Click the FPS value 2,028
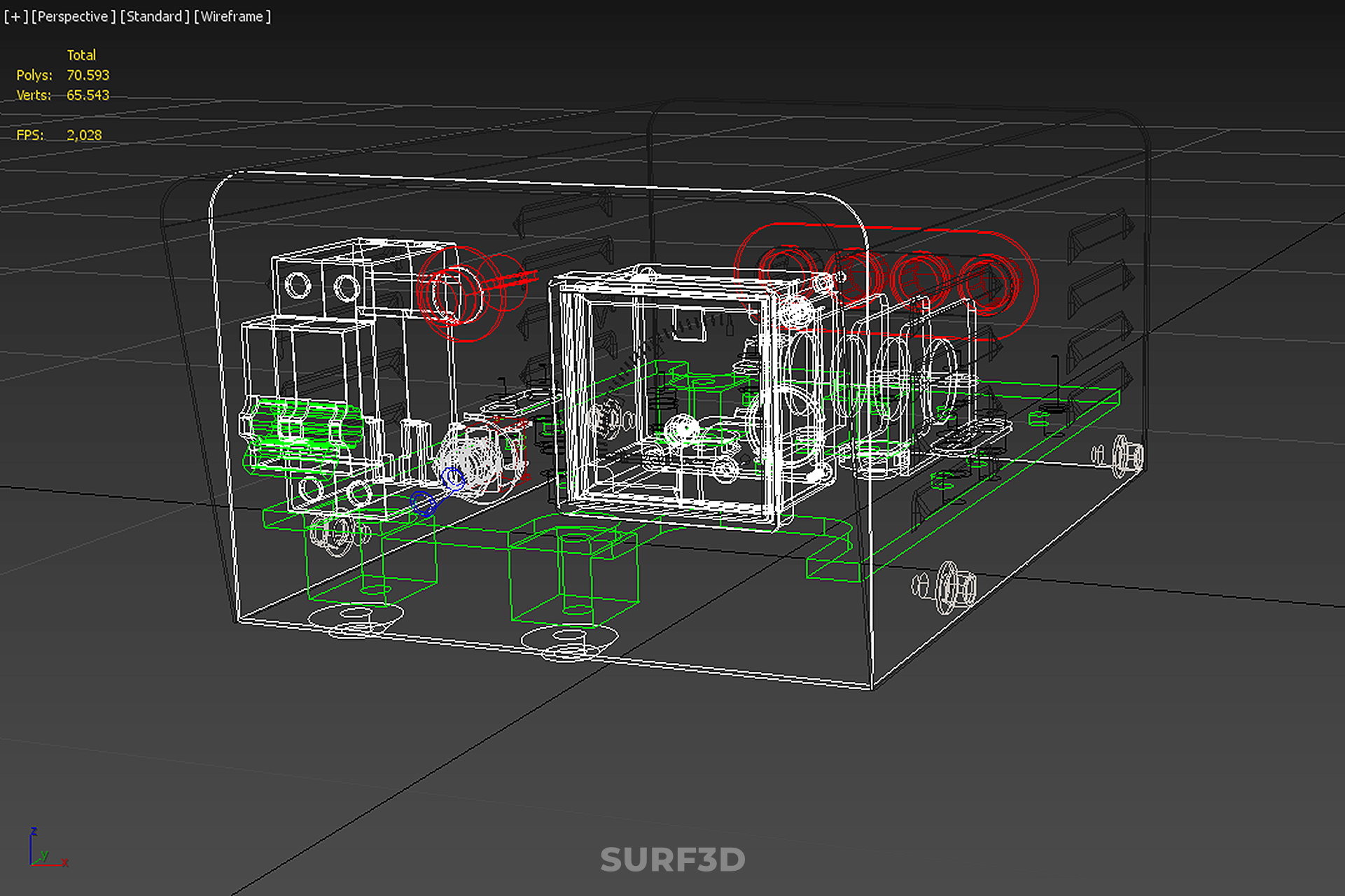Image resolution: width=1345 pixels, height=896 pixels. (84, 135)
